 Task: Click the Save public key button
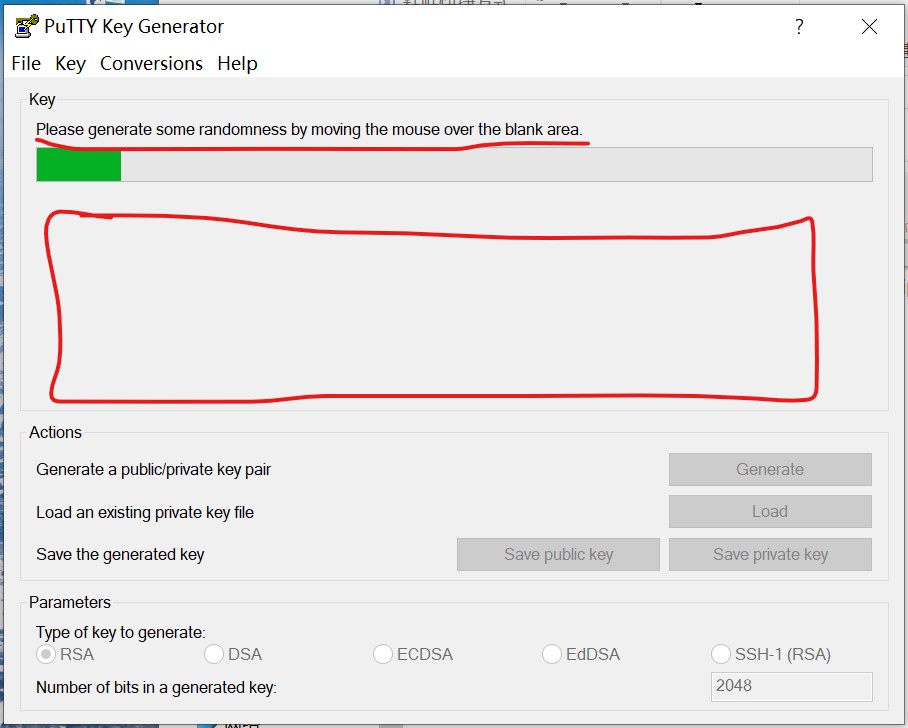[558, 554]
